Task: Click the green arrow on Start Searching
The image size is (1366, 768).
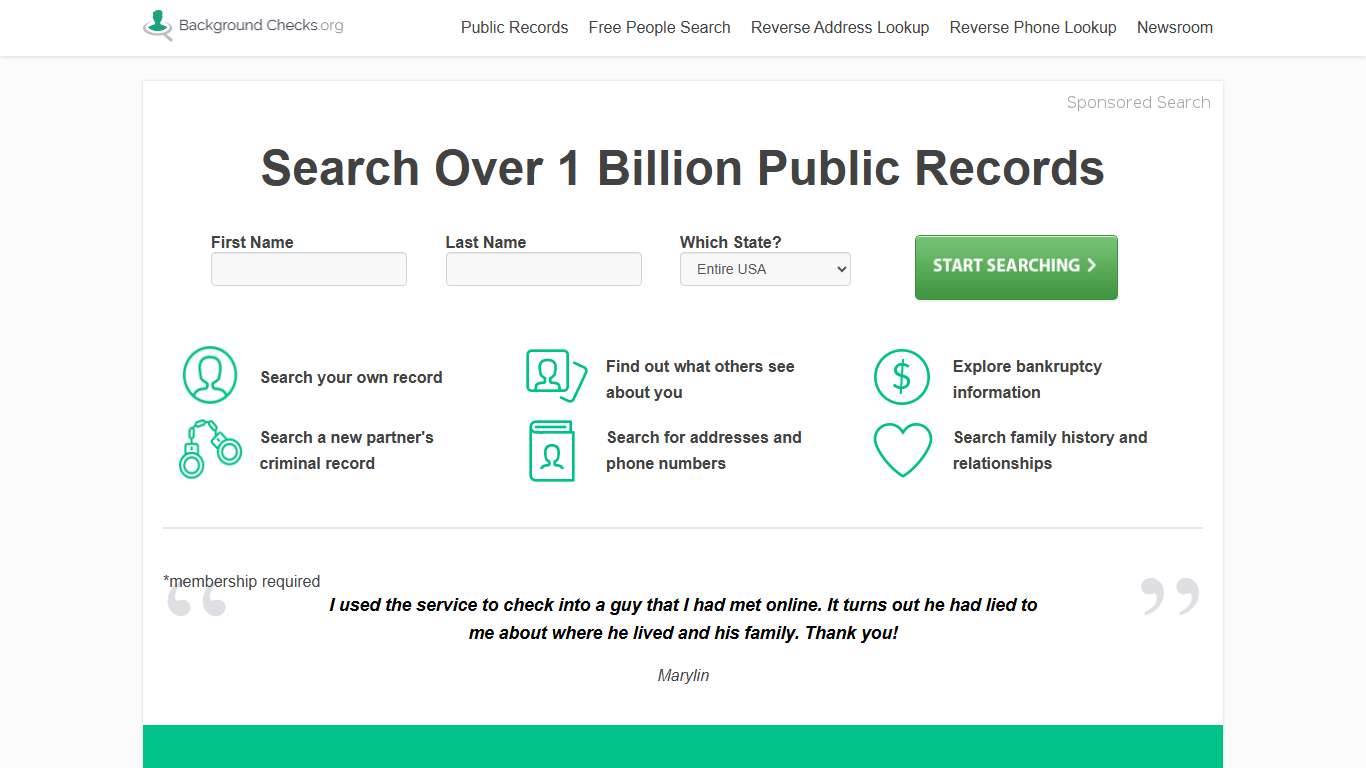Action: click(1091, 266)
